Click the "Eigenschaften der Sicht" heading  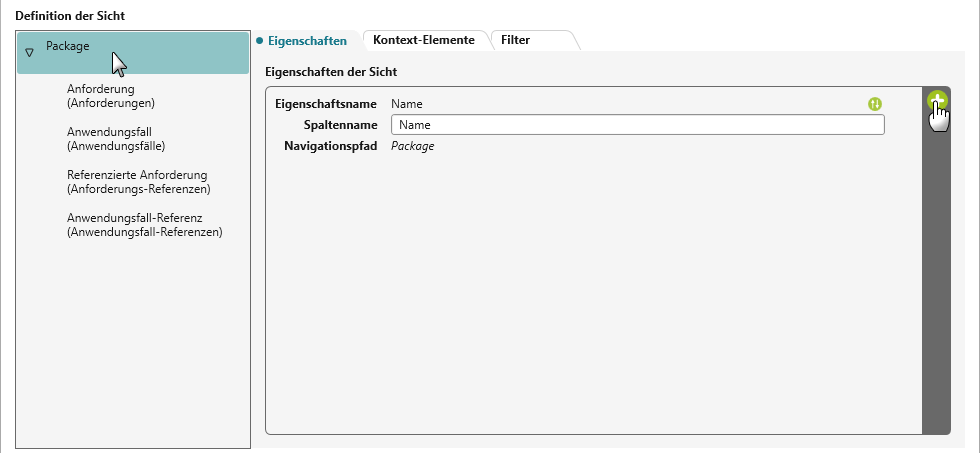click(x=331, y=73)
